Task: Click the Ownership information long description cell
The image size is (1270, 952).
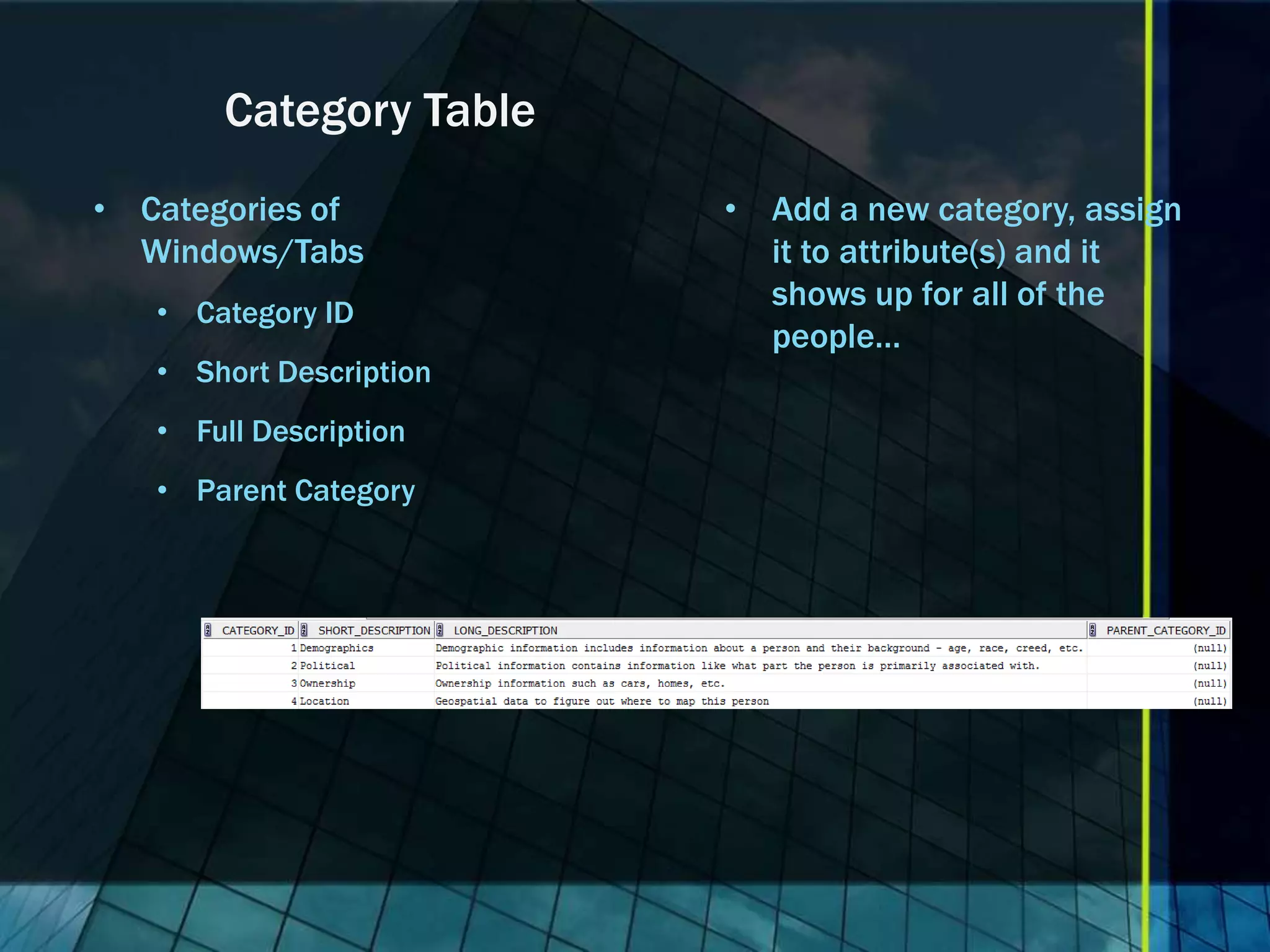Action: click(x=761, y=684)
